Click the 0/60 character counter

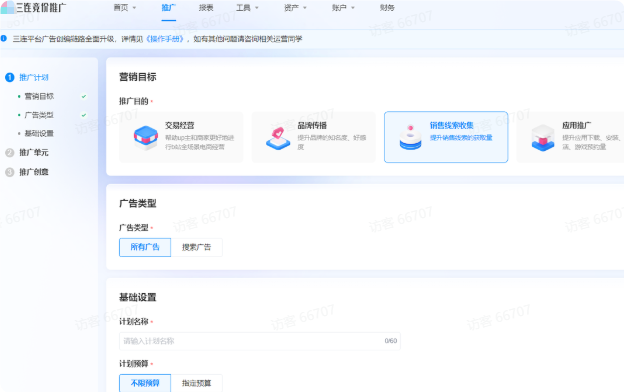390,341
